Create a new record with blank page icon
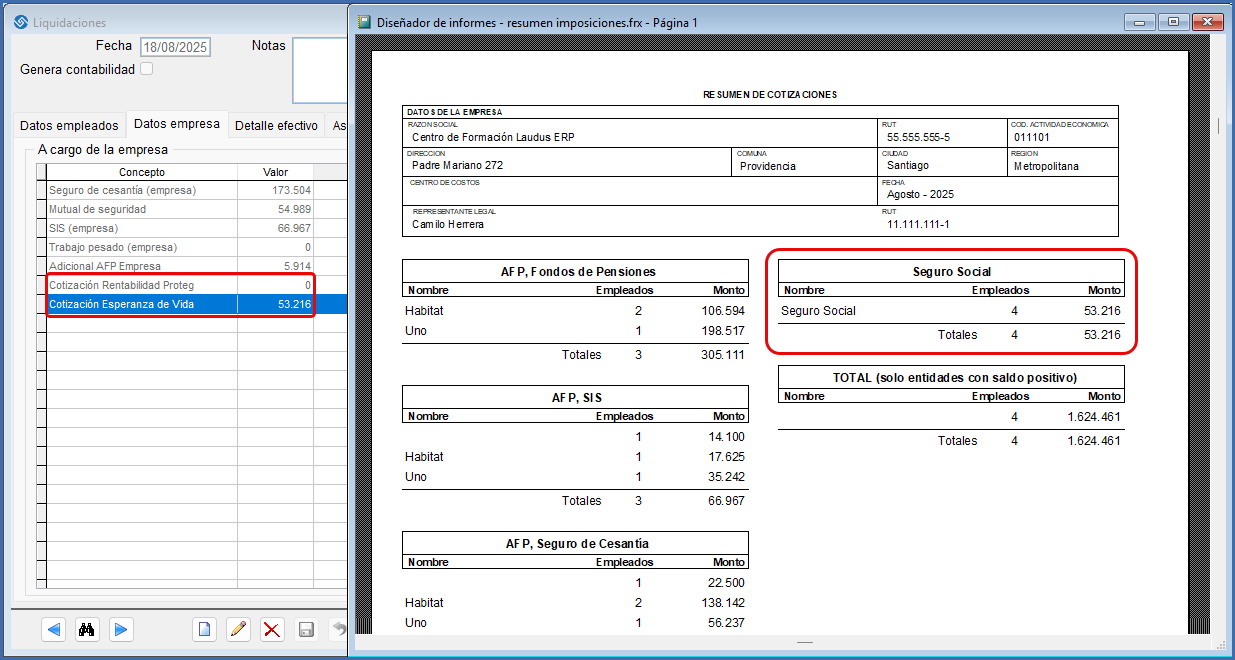This screenshot has width=1235, height=660. coord(204,629)
